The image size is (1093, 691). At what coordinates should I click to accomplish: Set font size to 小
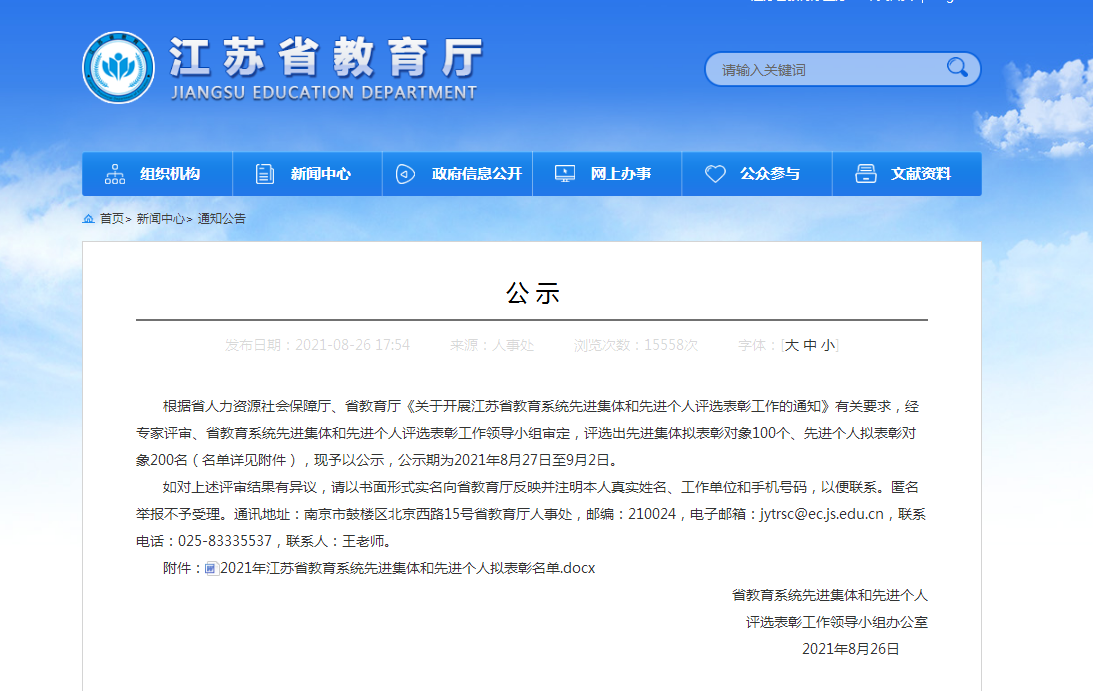[827, 345]
